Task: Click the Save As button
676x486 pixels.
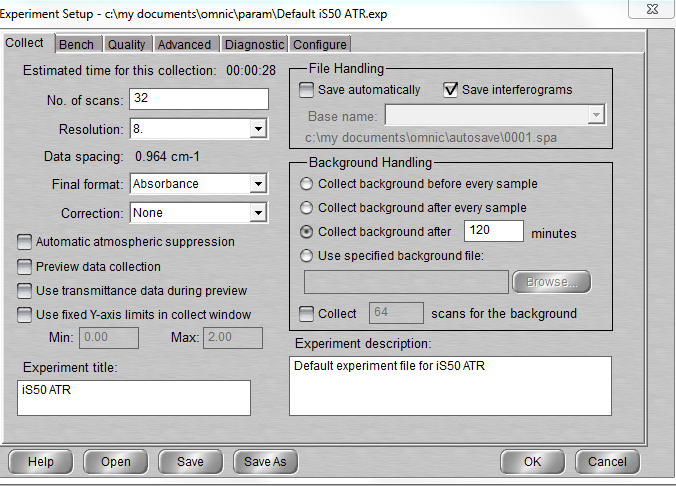Action: pos(265,462)
